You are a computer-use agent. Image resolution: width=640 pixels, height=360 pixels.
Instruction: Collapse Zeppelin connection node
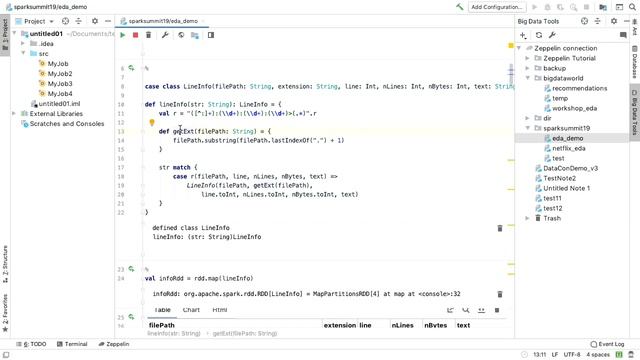point(519,48)
